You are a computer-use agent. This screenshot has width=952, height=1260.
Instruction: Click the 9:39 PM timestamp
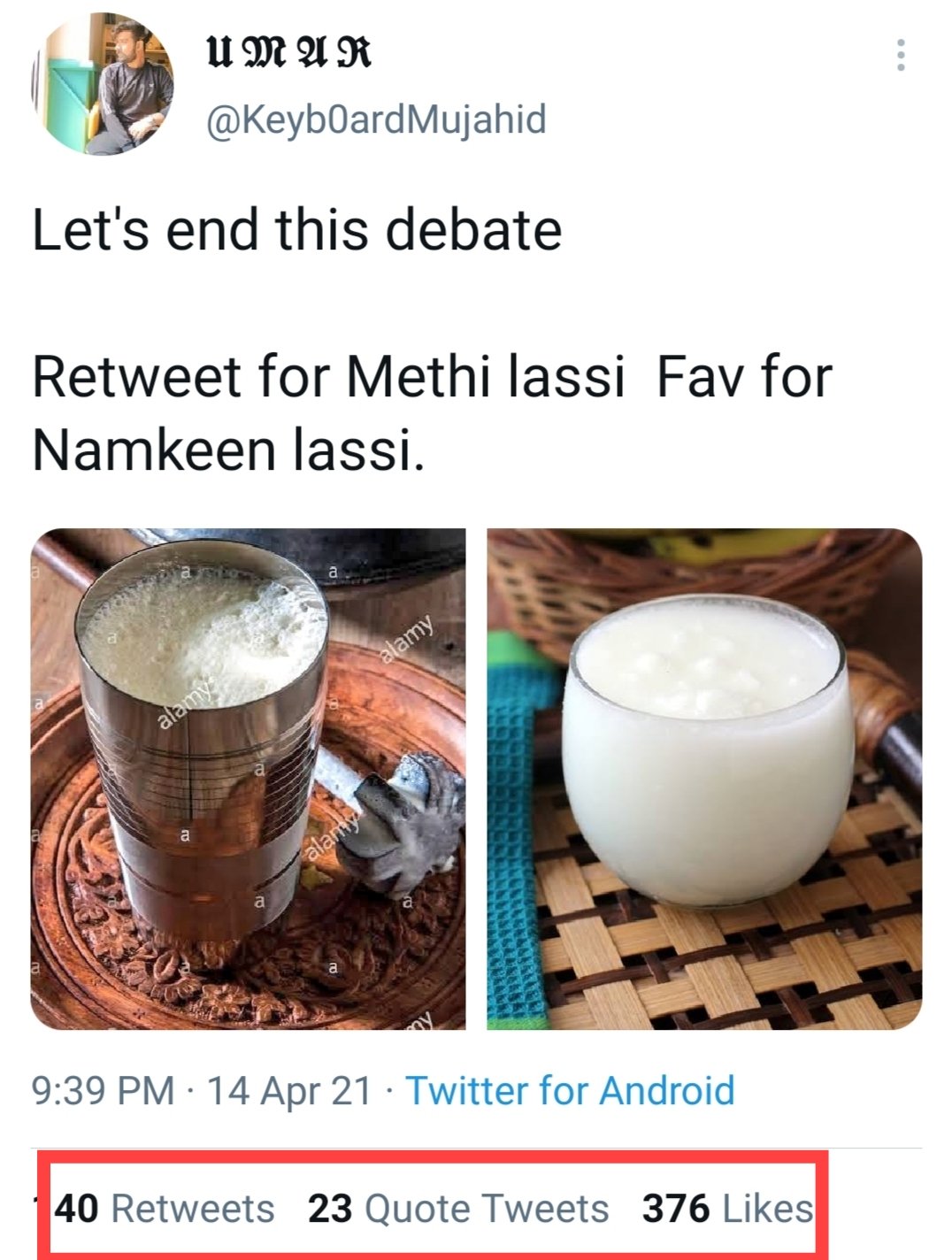tap(103, 1090)
